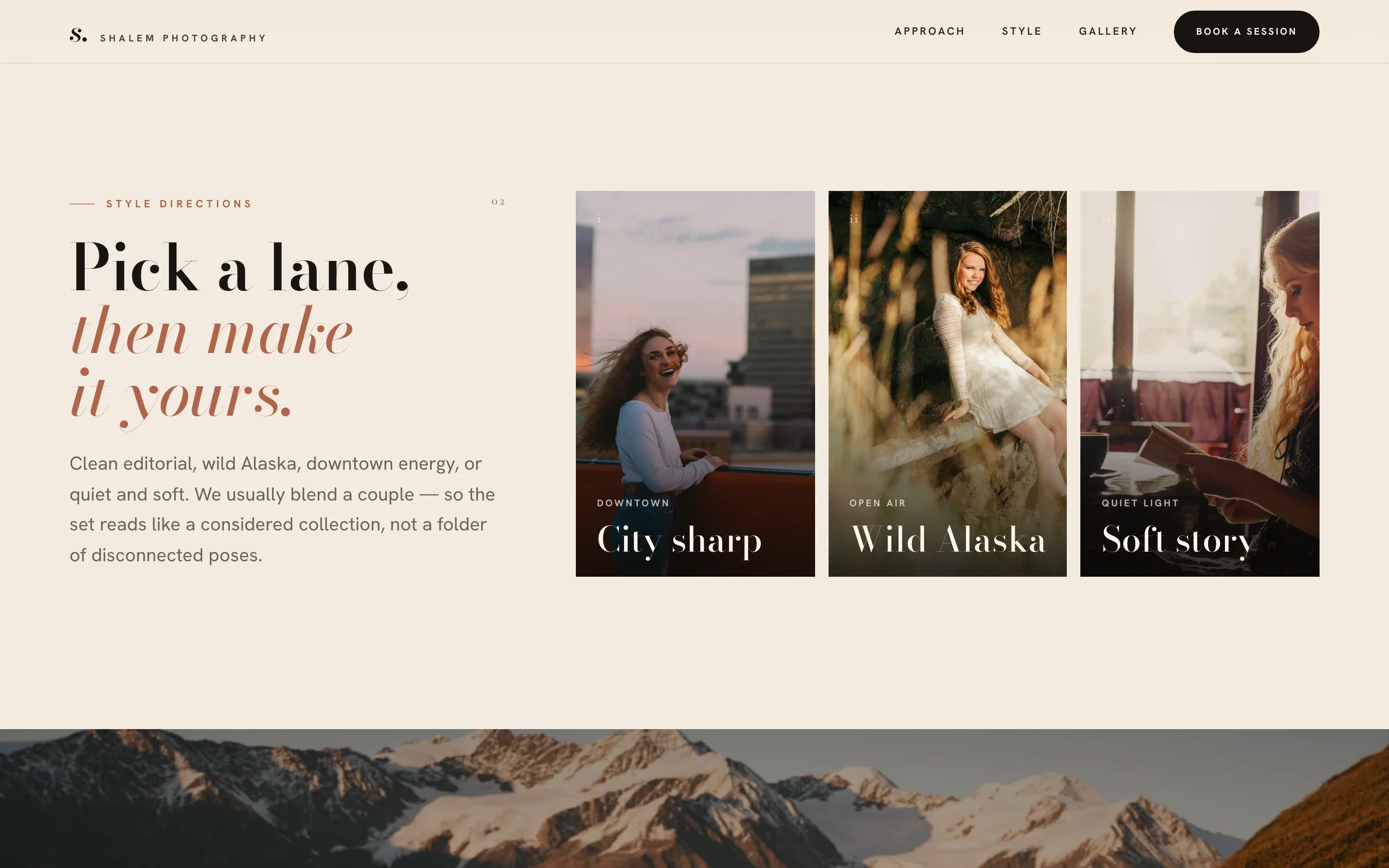This screenshot has width=1389, height=868.
Task: Choose the Soft story quiet light card
Action: [x=1199, y=383]
